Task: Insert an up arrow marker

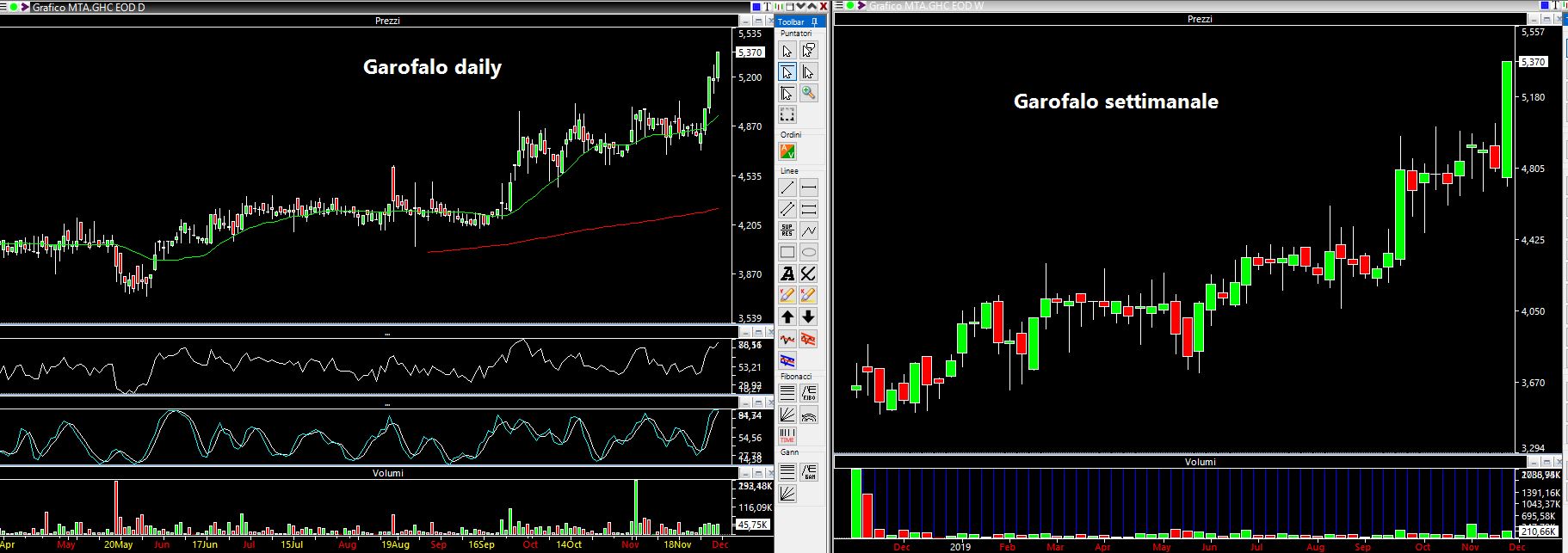Action: pyautogui.click(x=787, y=316)
